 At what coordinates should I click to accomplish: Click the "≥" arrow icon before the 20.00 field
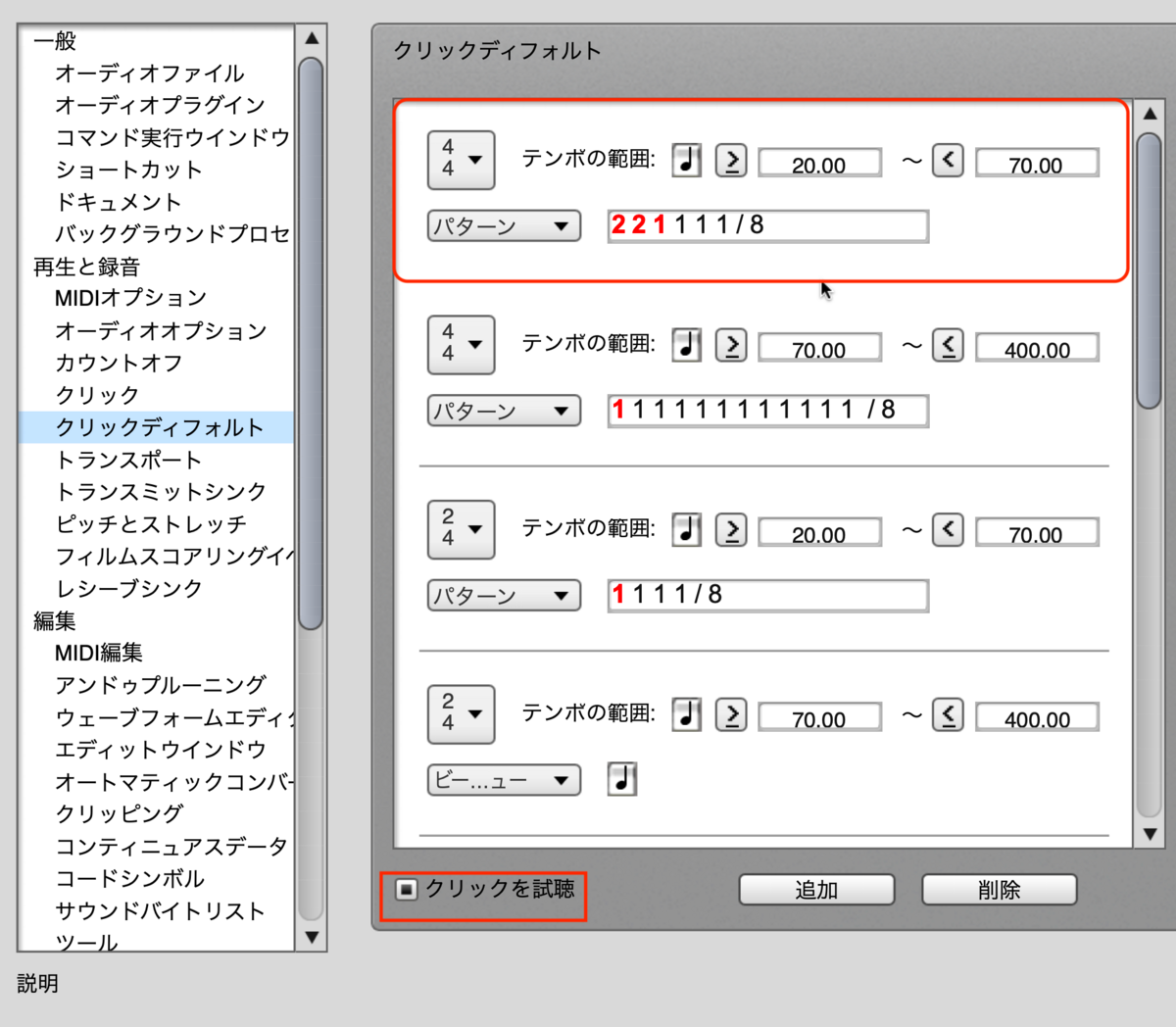[x=731, y=161]
